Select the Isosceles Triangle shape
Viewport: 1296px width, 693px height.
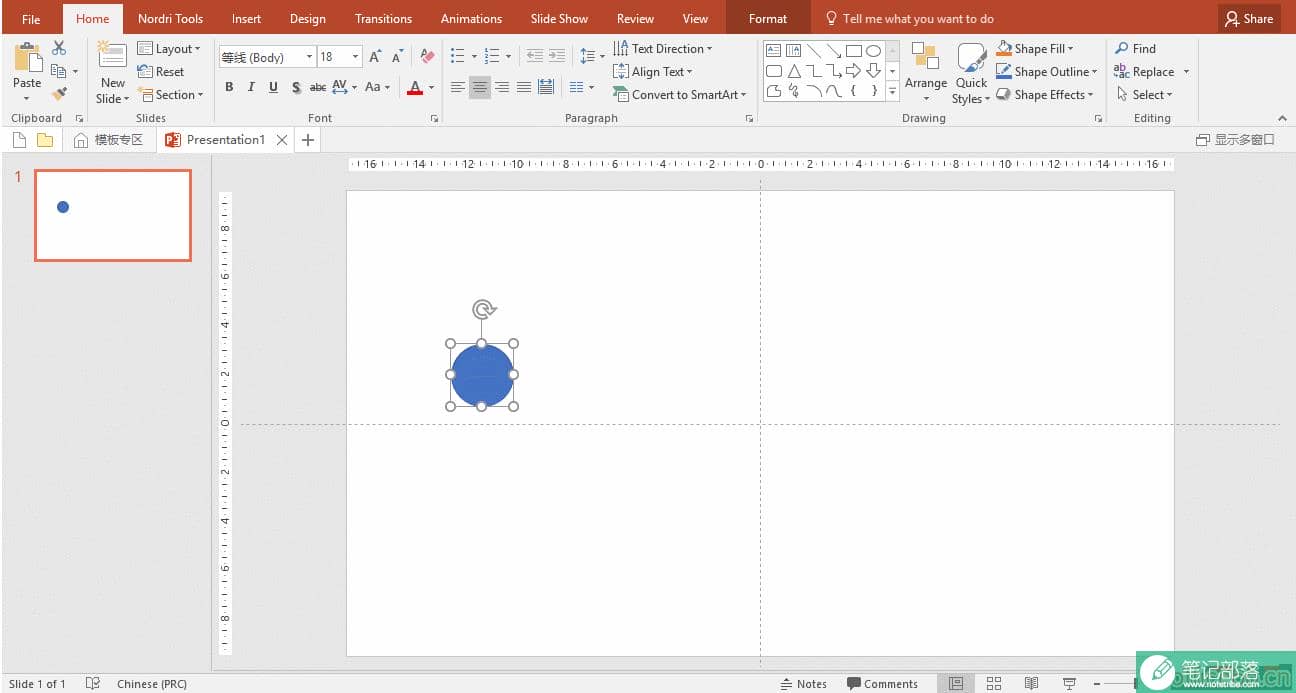point(794,71)
